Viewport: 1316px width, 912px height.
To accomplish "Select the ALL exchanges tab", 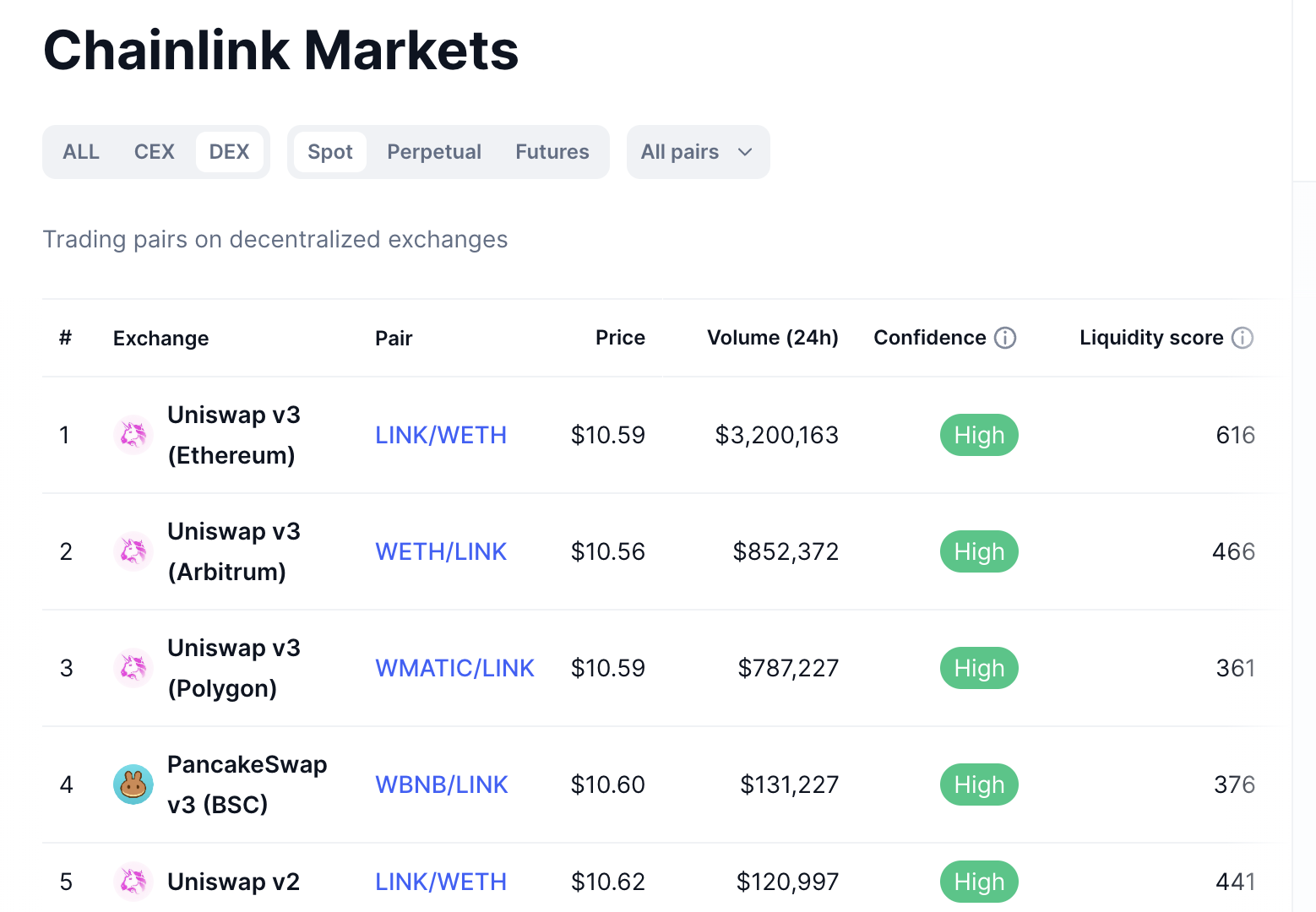I will pos(81,152).
